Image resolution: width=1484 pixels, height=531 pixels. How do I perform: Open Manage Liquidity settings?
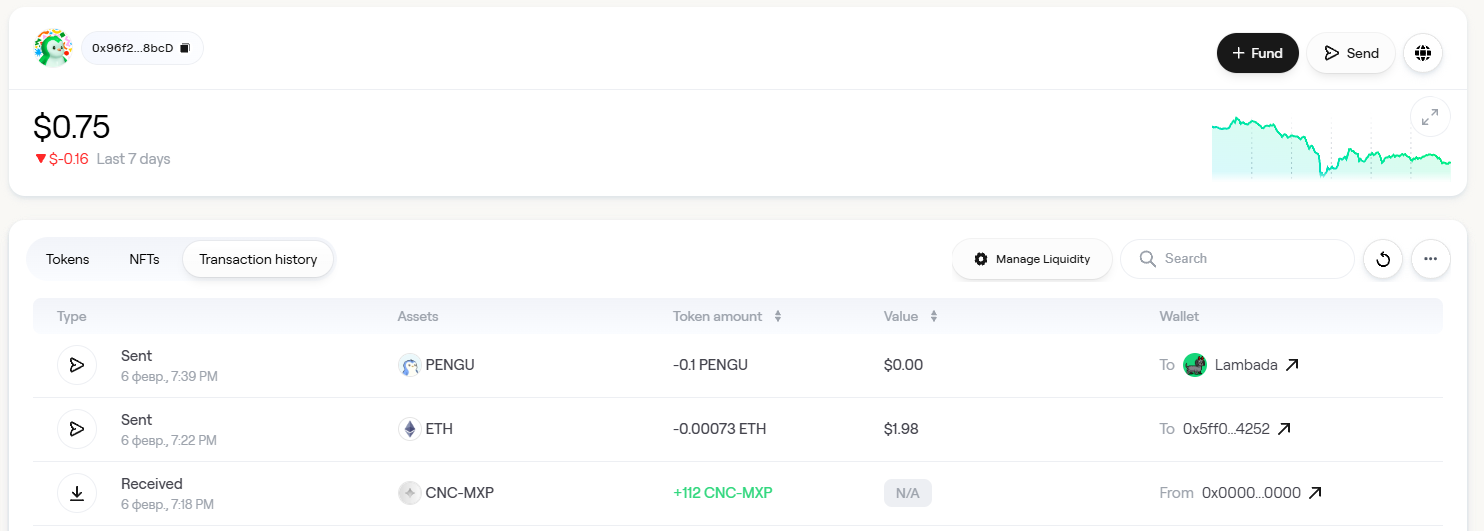click(1032, 259)
